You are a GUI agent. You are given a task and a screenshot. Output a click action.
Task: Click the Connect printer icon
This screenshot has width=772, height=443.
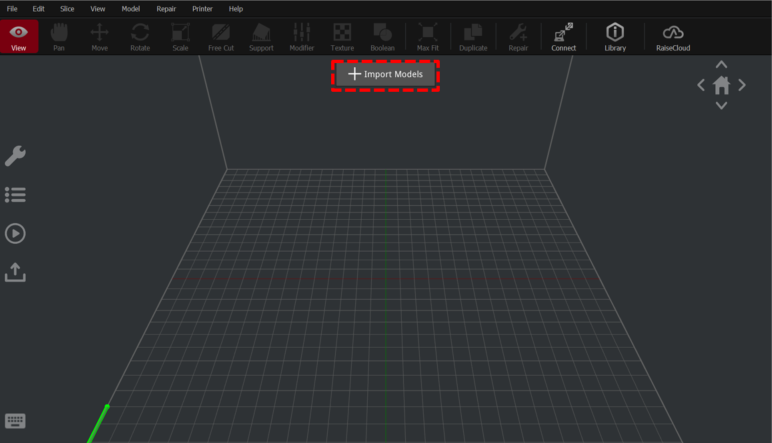[x=563, y=36]
